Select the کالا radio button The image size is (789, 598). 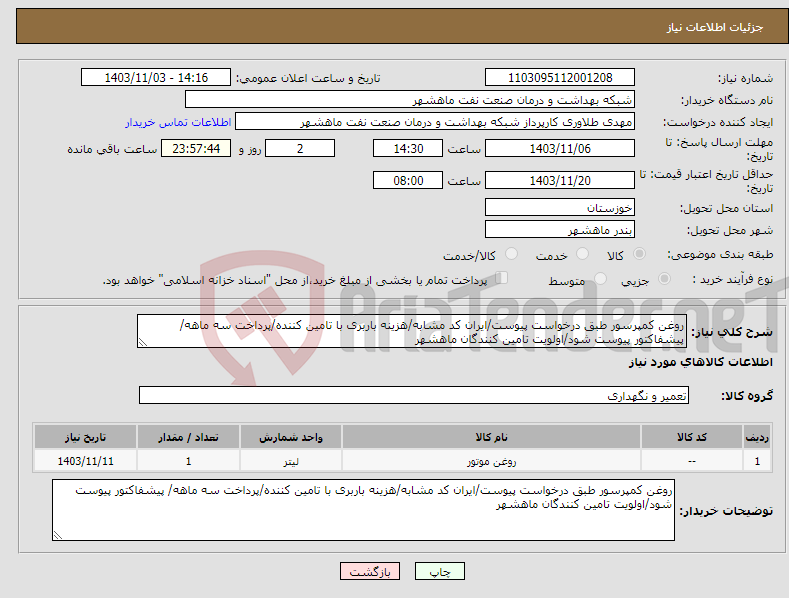pyautogui.click(x=639, y=254)
